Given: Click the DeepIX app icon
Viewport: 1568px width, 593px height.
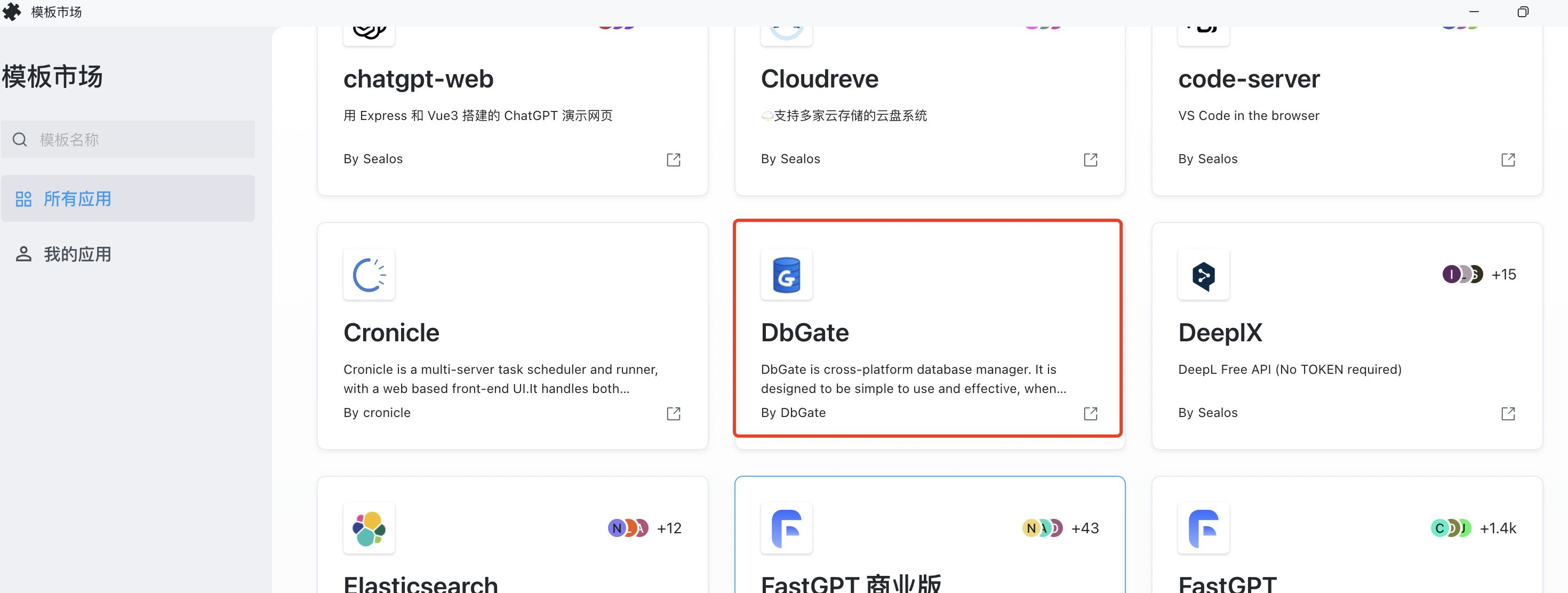Looking at the screenshot, I should point(1203,275).
